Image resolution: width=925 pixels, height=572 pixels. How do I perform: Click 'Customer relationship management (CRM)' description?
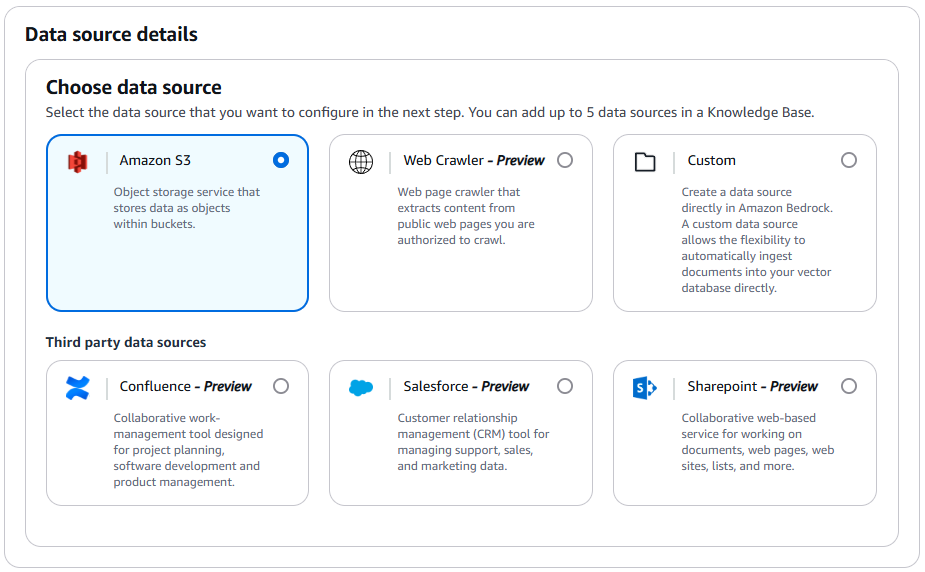point(473,442)
